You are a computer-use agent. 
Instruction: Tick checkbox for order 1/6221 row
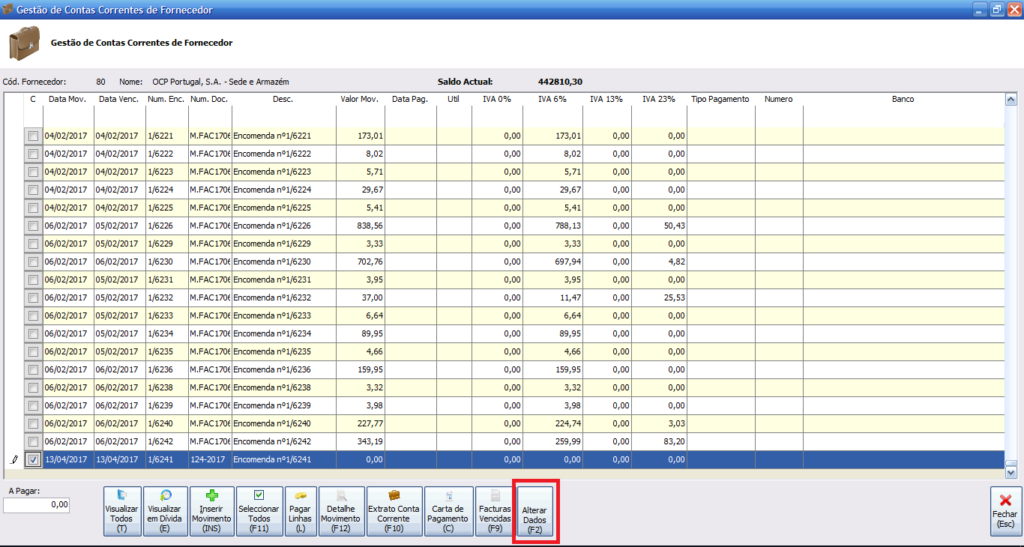click(x=33, y=136)
